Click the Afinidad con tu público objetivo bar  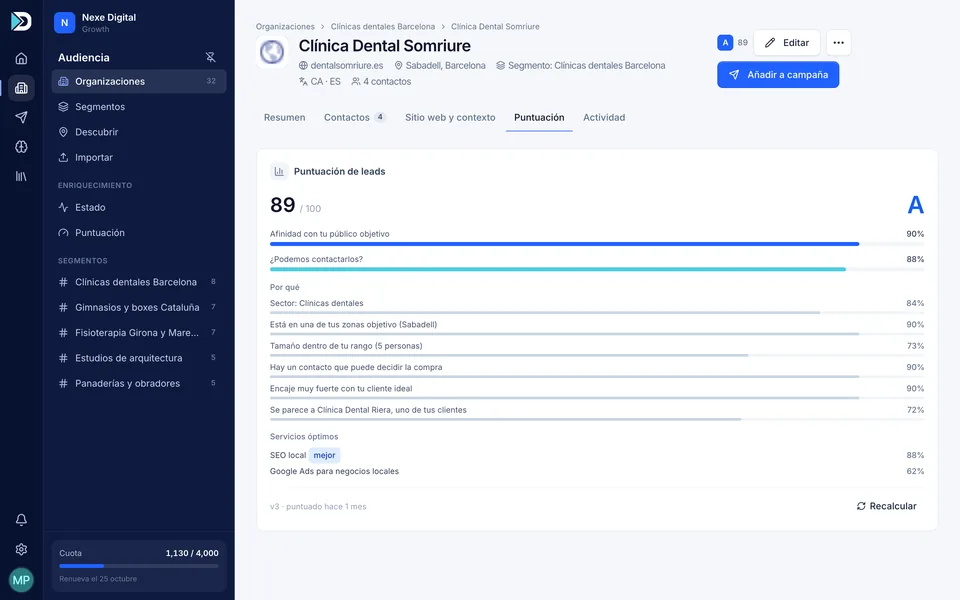pos(597,244)
